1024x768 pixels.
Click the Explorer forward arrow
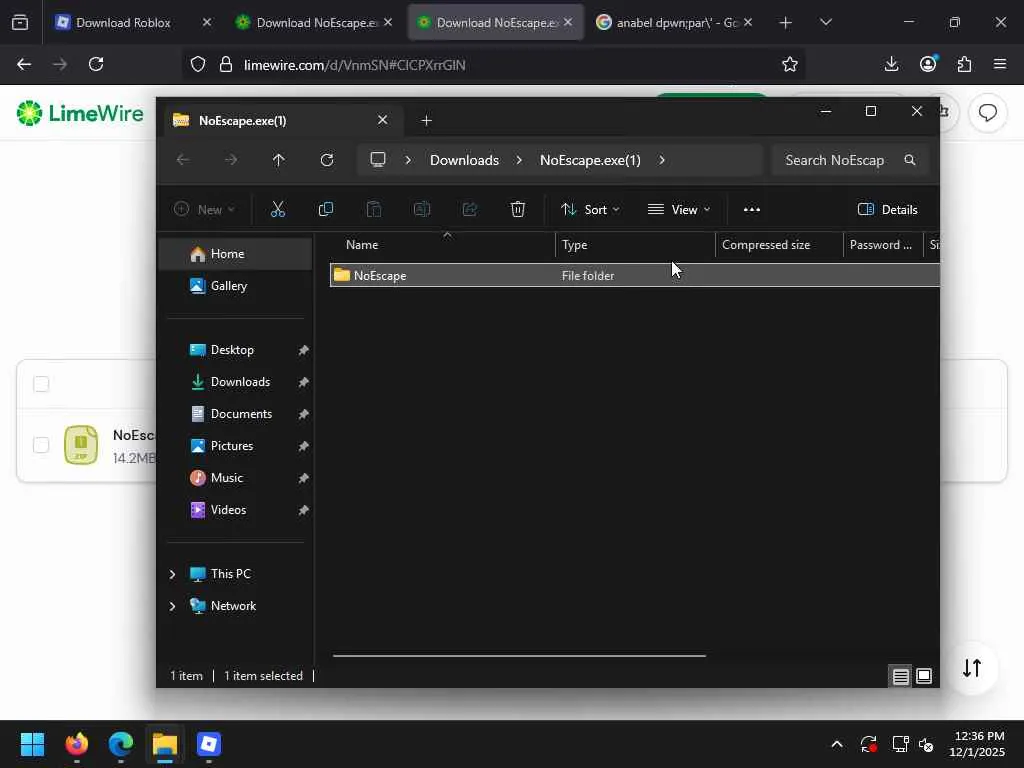231,160
